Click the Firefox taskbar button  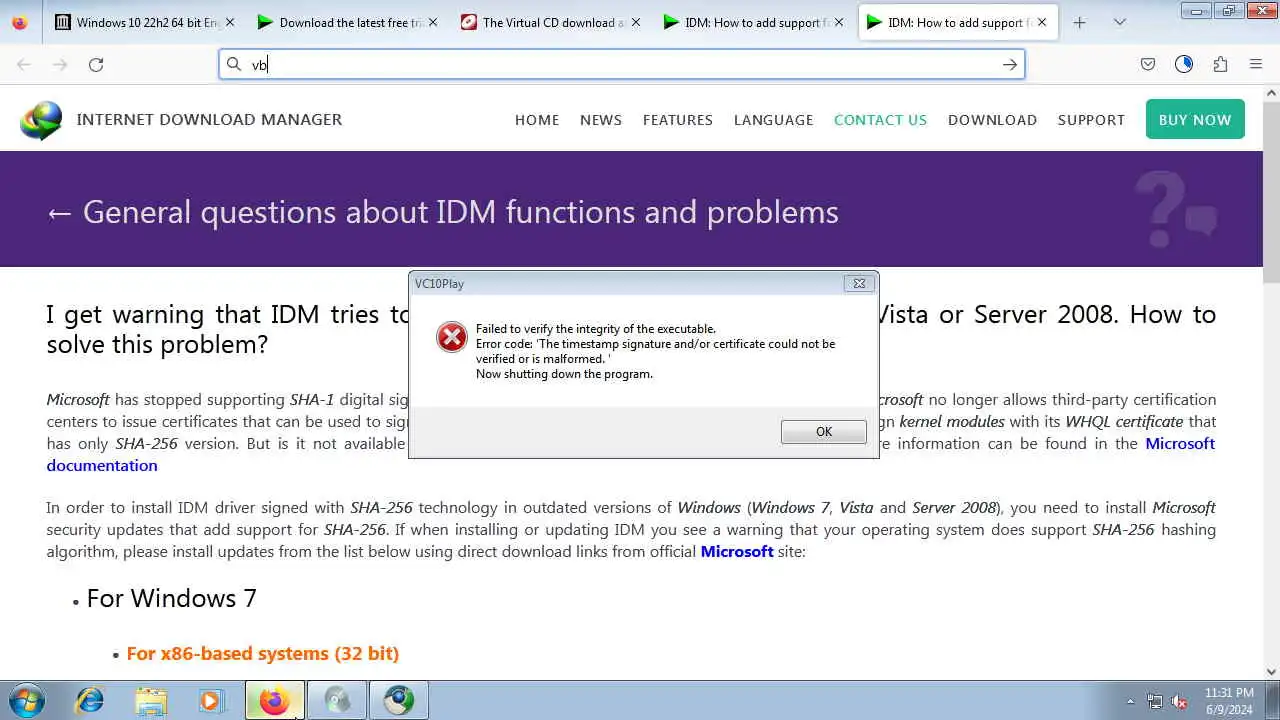(x=275, y=701)
